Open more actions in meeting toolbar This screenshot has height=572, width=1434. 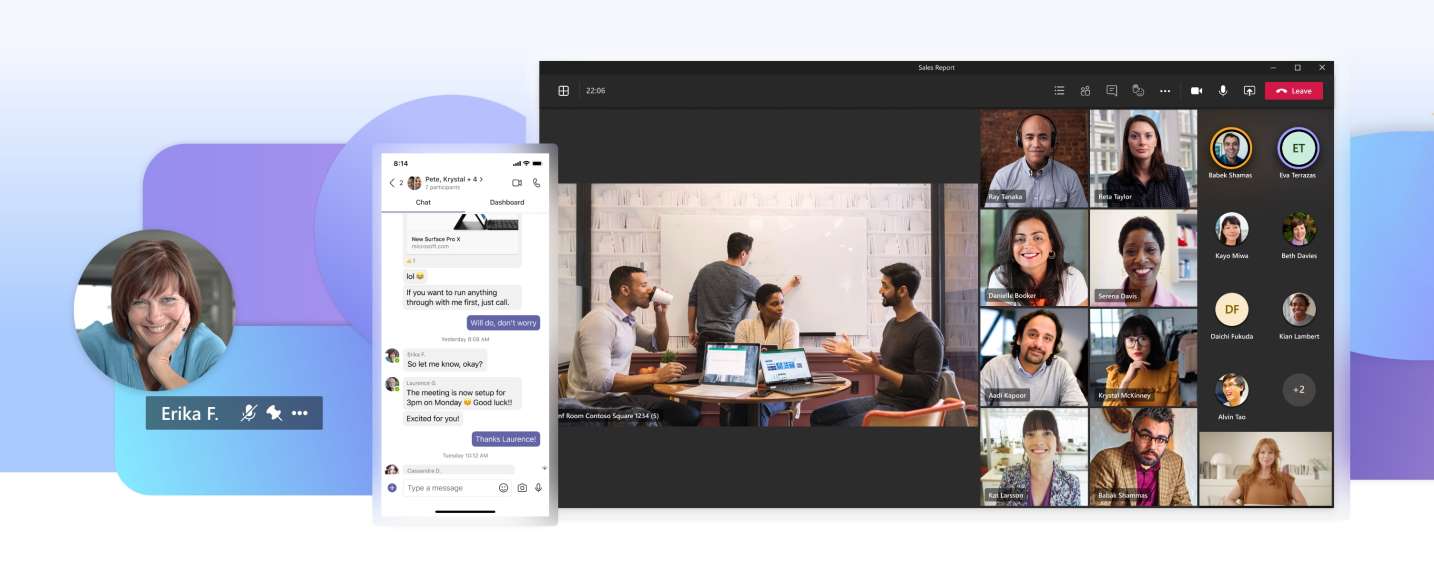pyautogui.click(x=1165, y=91)
